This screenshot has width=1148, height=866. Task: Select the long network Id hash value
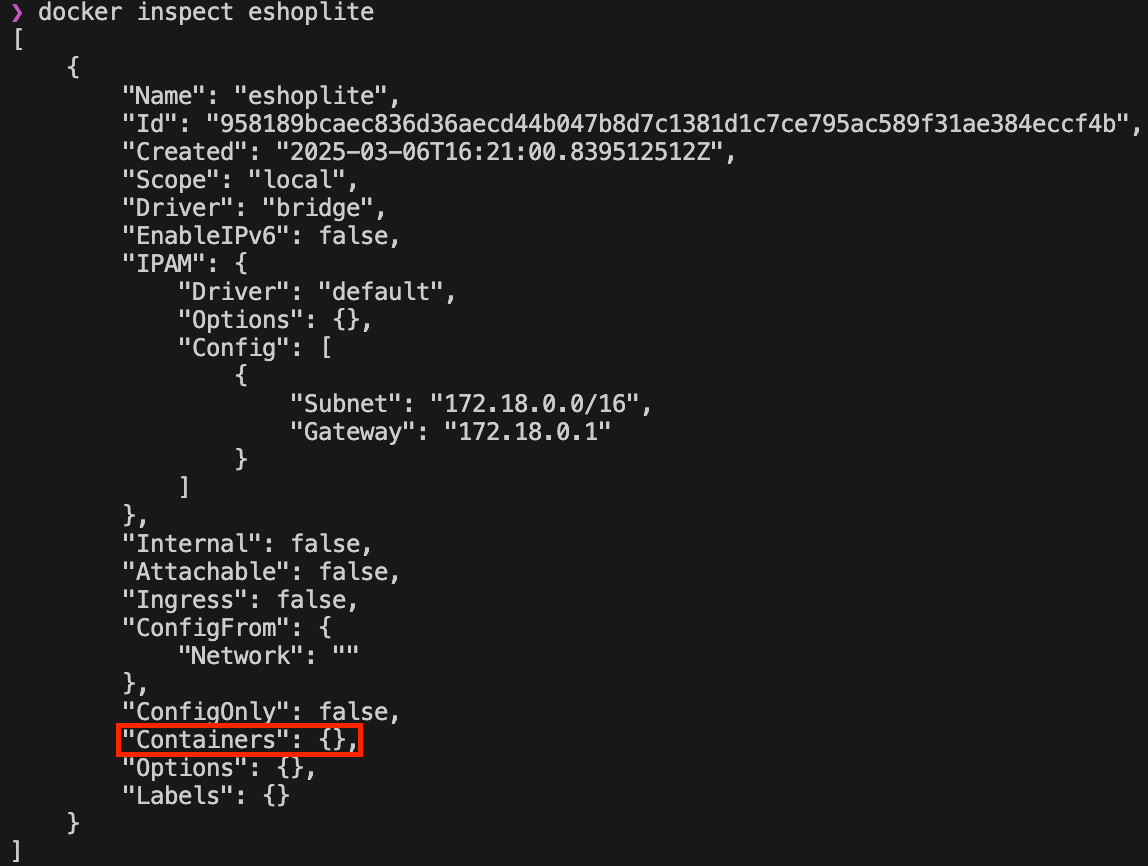tap(668, 124)
